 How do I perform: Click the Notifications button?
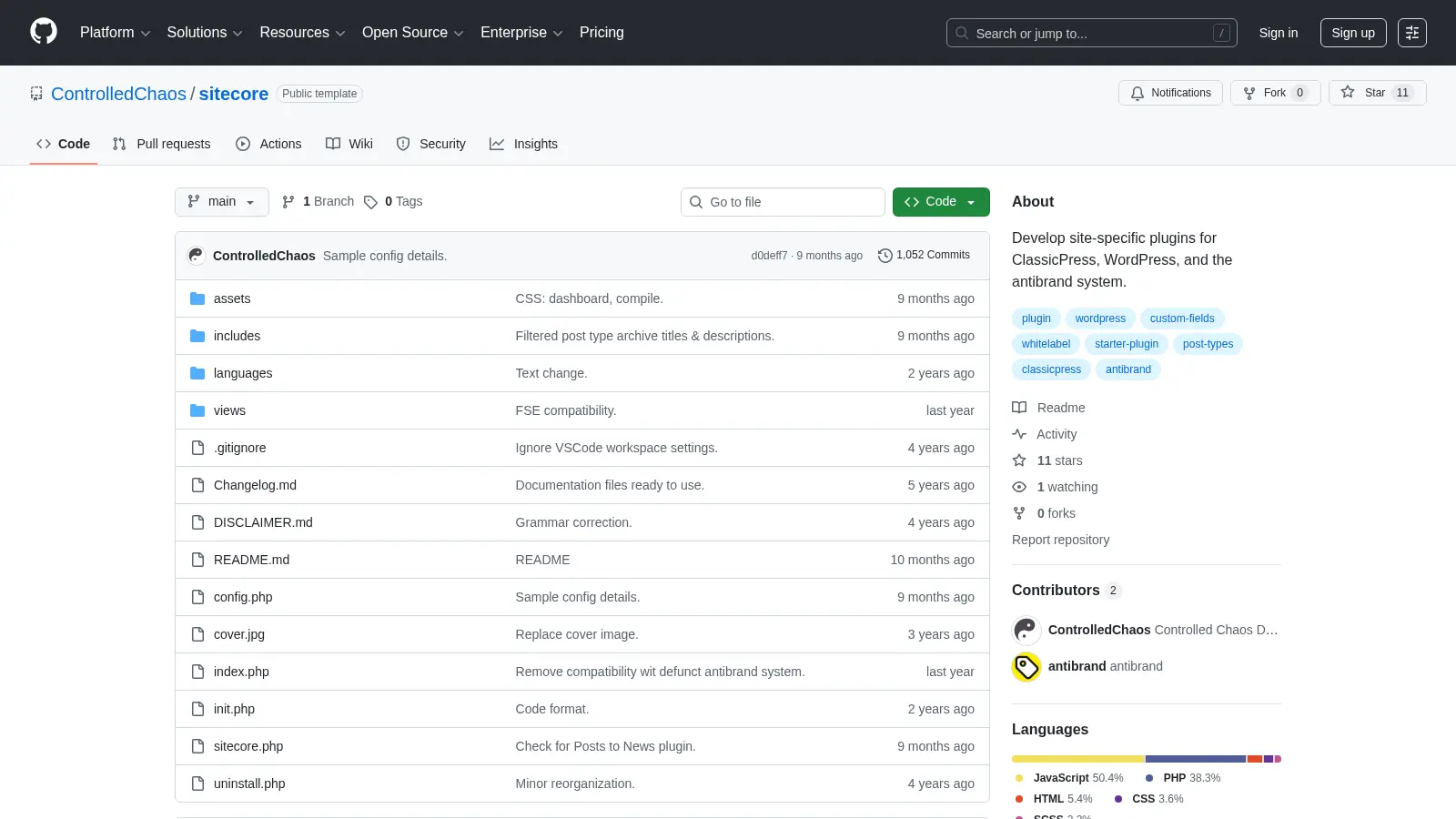pyautogui.click(x=1170, y=93)
